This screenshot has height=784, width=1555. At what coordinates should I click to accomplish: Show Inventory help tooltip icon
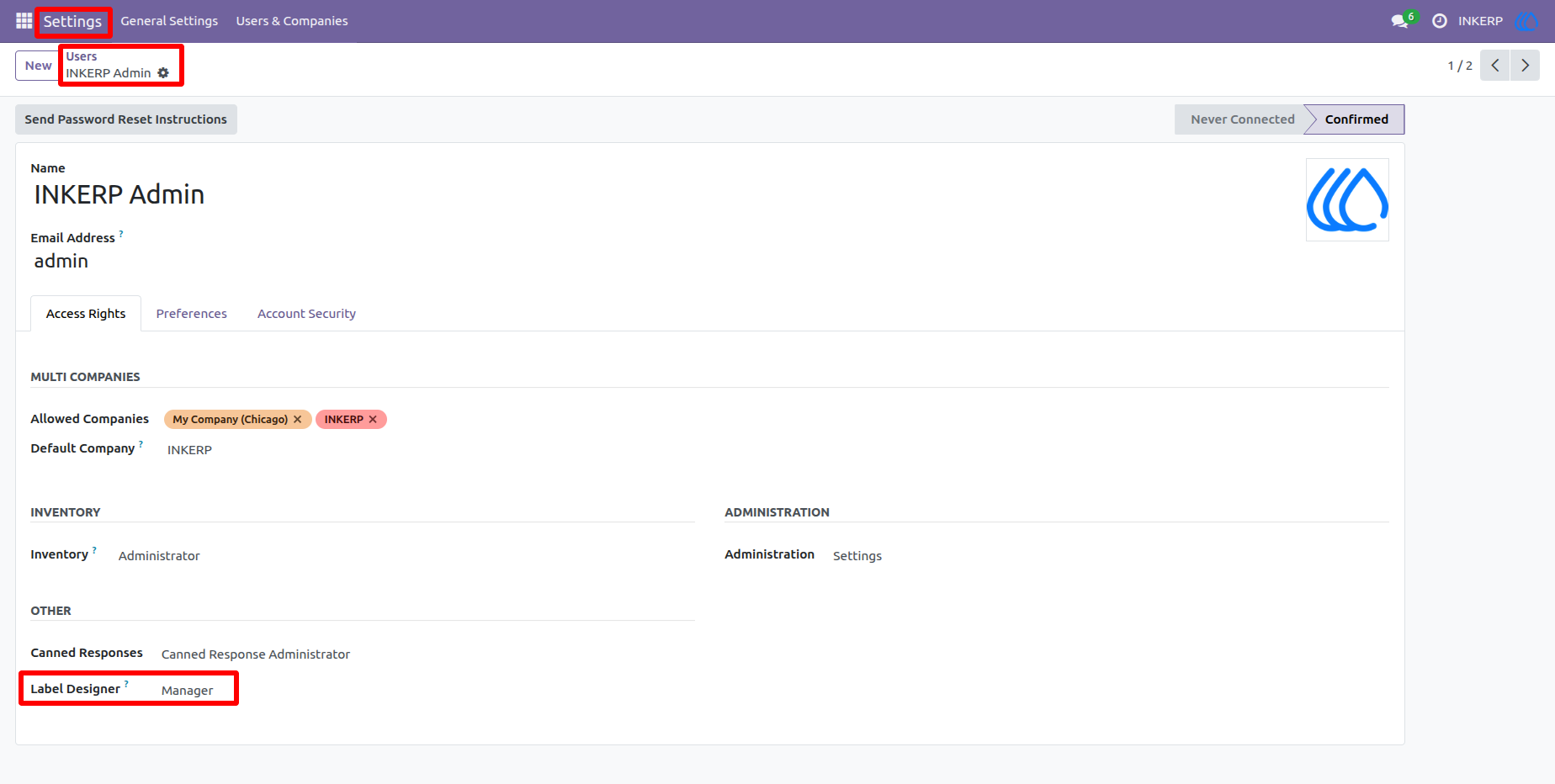click(x=94, y=550)
